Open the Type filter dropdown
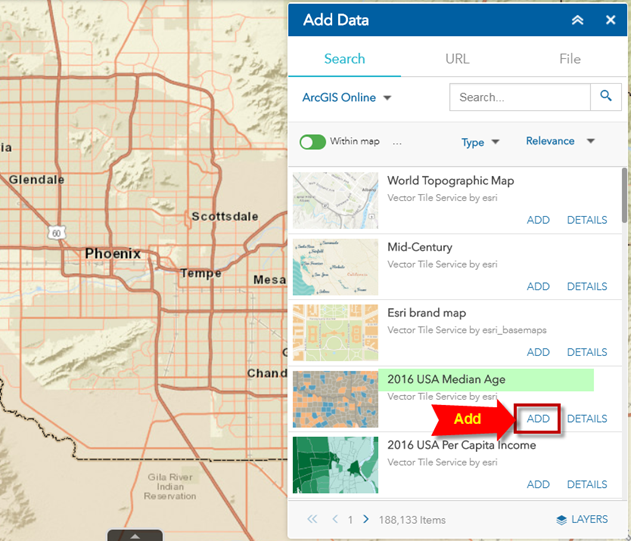 pyautogui.click(x=480, y=142)
